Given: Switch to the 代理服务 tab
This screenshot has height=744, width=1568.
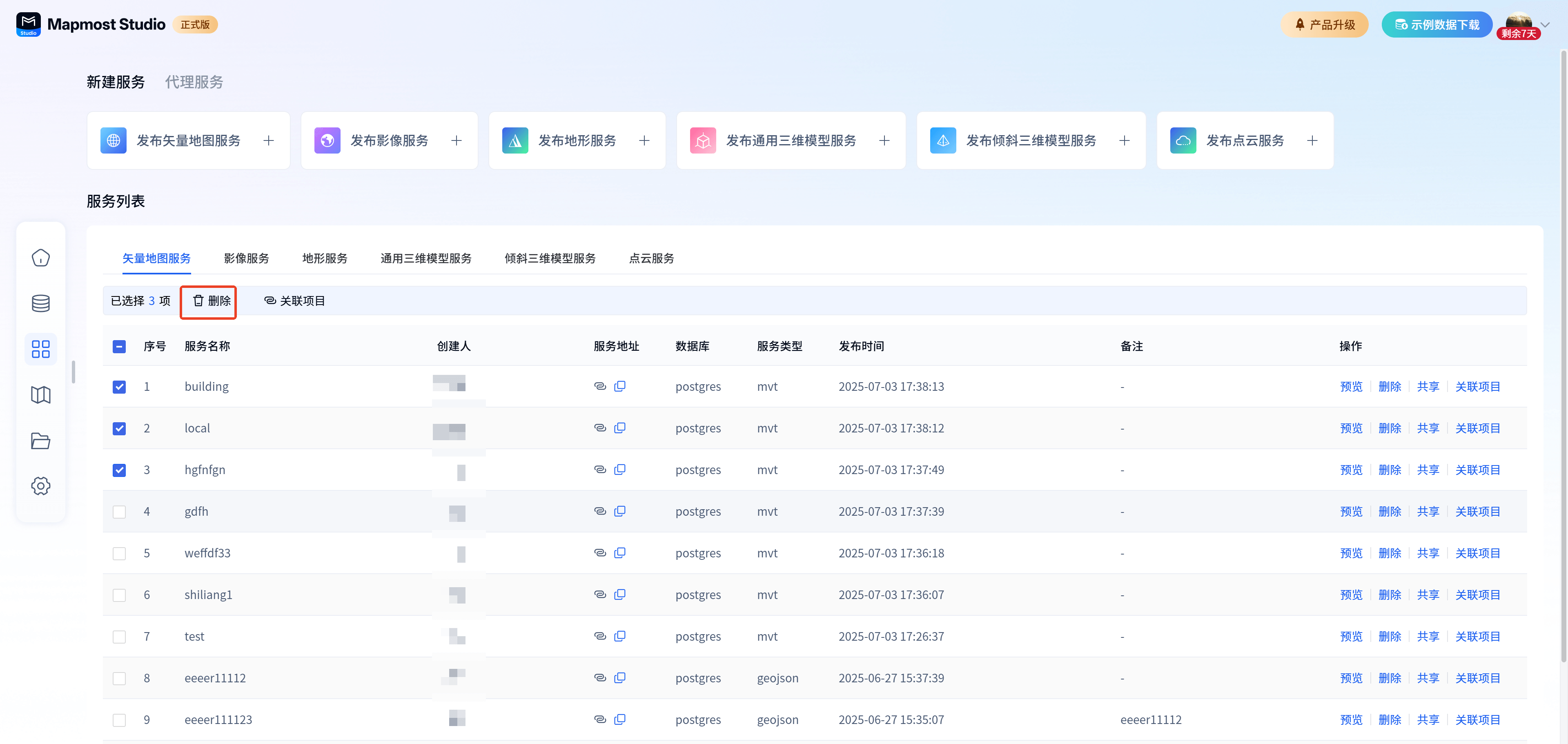Looking at the screenshot, I should (194, 82).
